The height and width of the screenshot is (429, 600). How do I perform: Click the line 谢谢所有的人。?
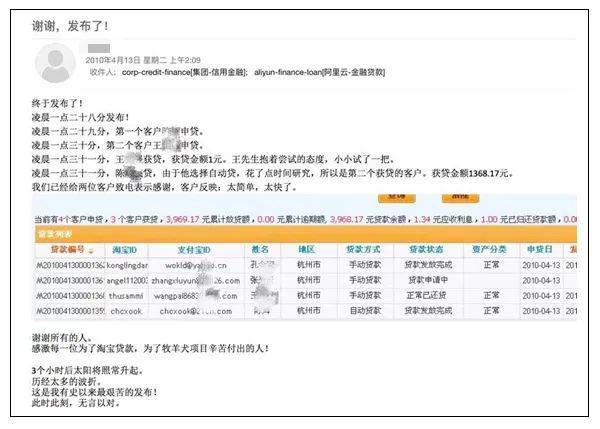[x=62, y=338]
